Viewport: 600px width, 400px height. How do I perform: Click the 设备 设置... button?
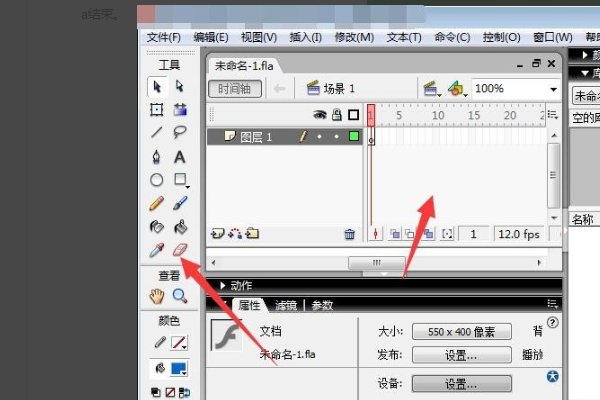(x=462, y=384)
